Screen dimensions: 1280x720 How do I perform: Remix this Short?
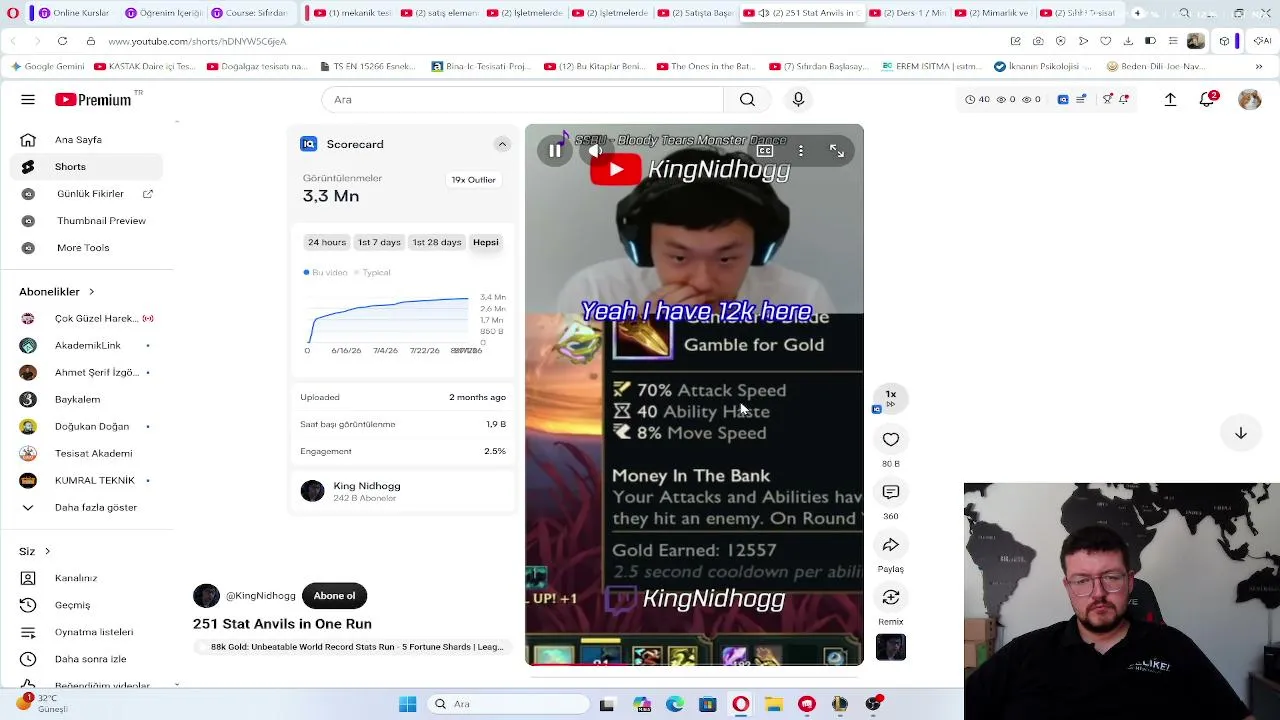coord(891,597)
